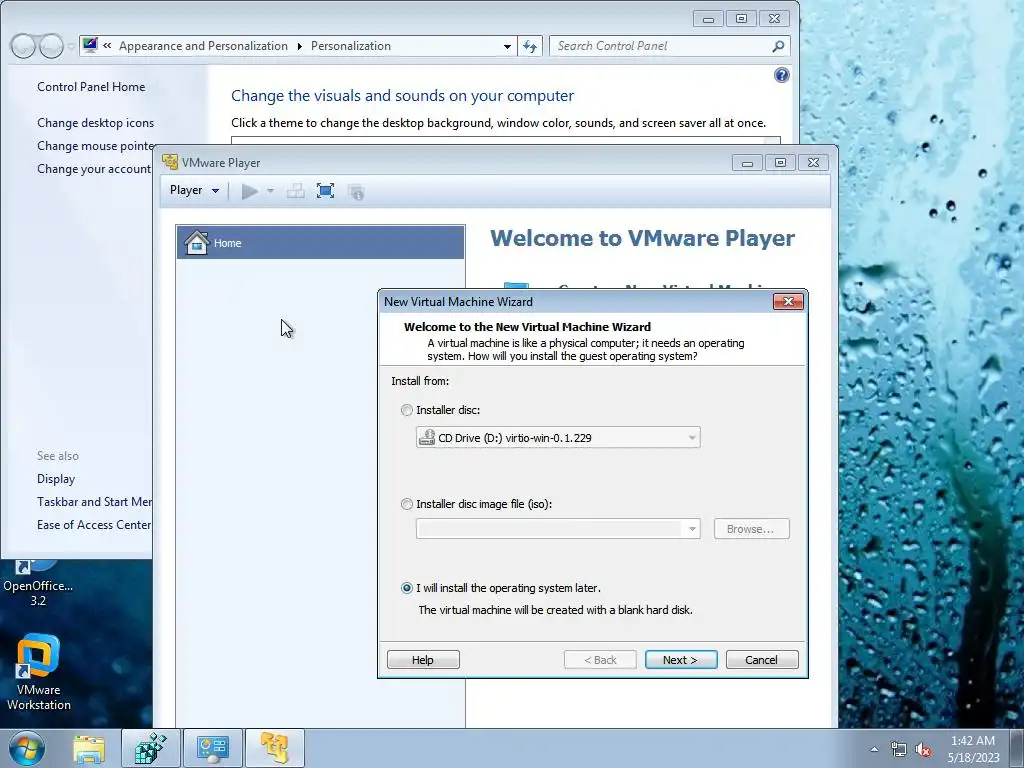The width and height of the screenshot is (1024, 768).
Task: Click the green cubes taskbar icon
Action: pos(150,748)
